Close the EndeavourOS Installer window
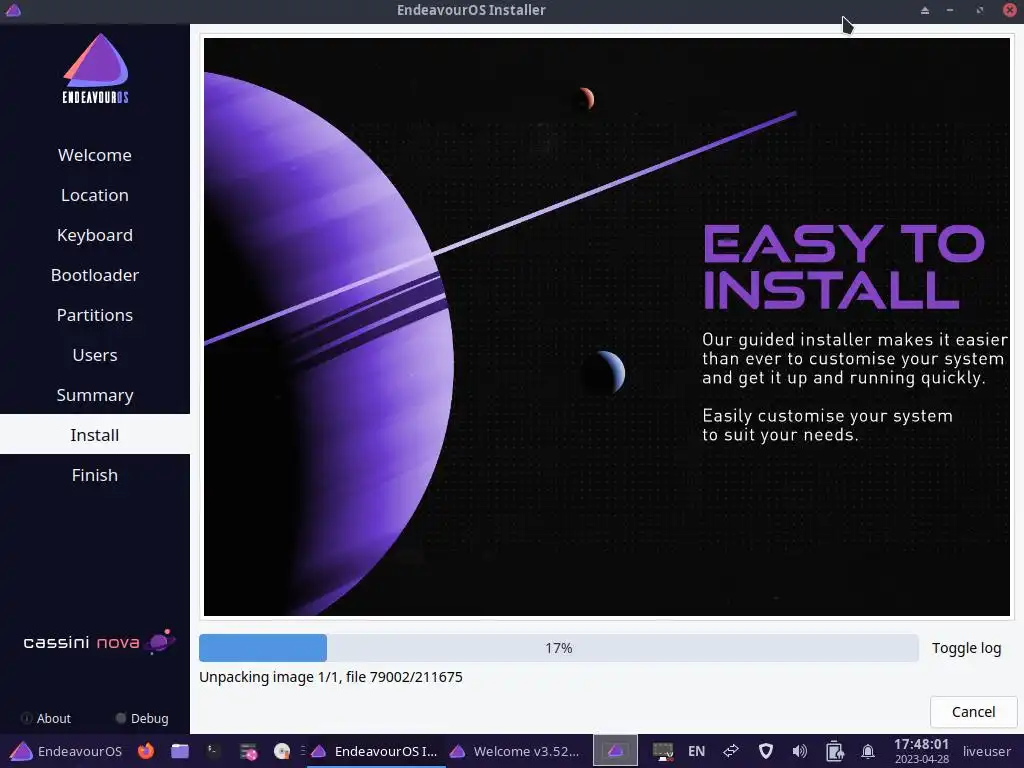The image size is (1024, 768). pos(1009,10)
